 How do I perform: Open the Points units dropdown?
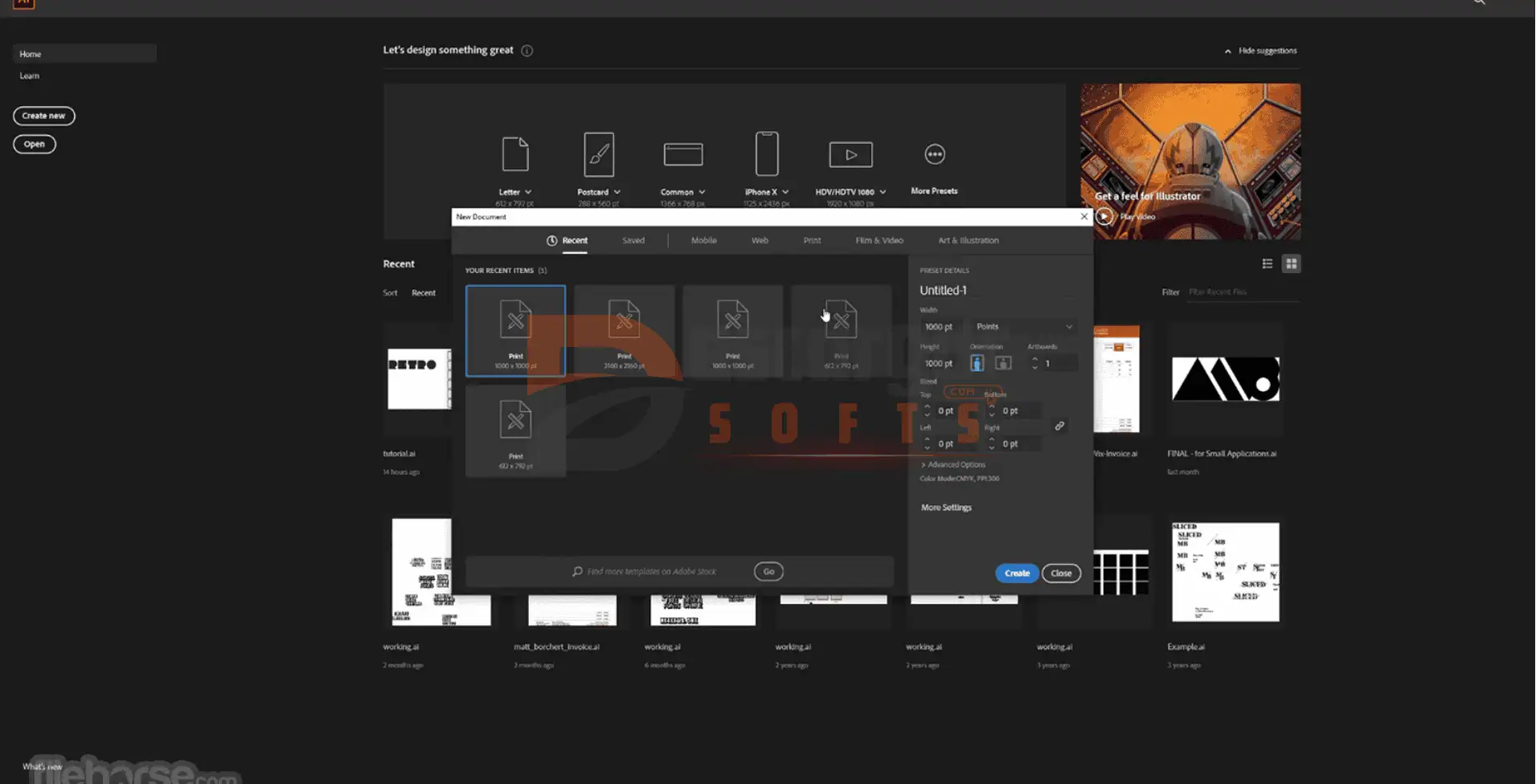1023,327
